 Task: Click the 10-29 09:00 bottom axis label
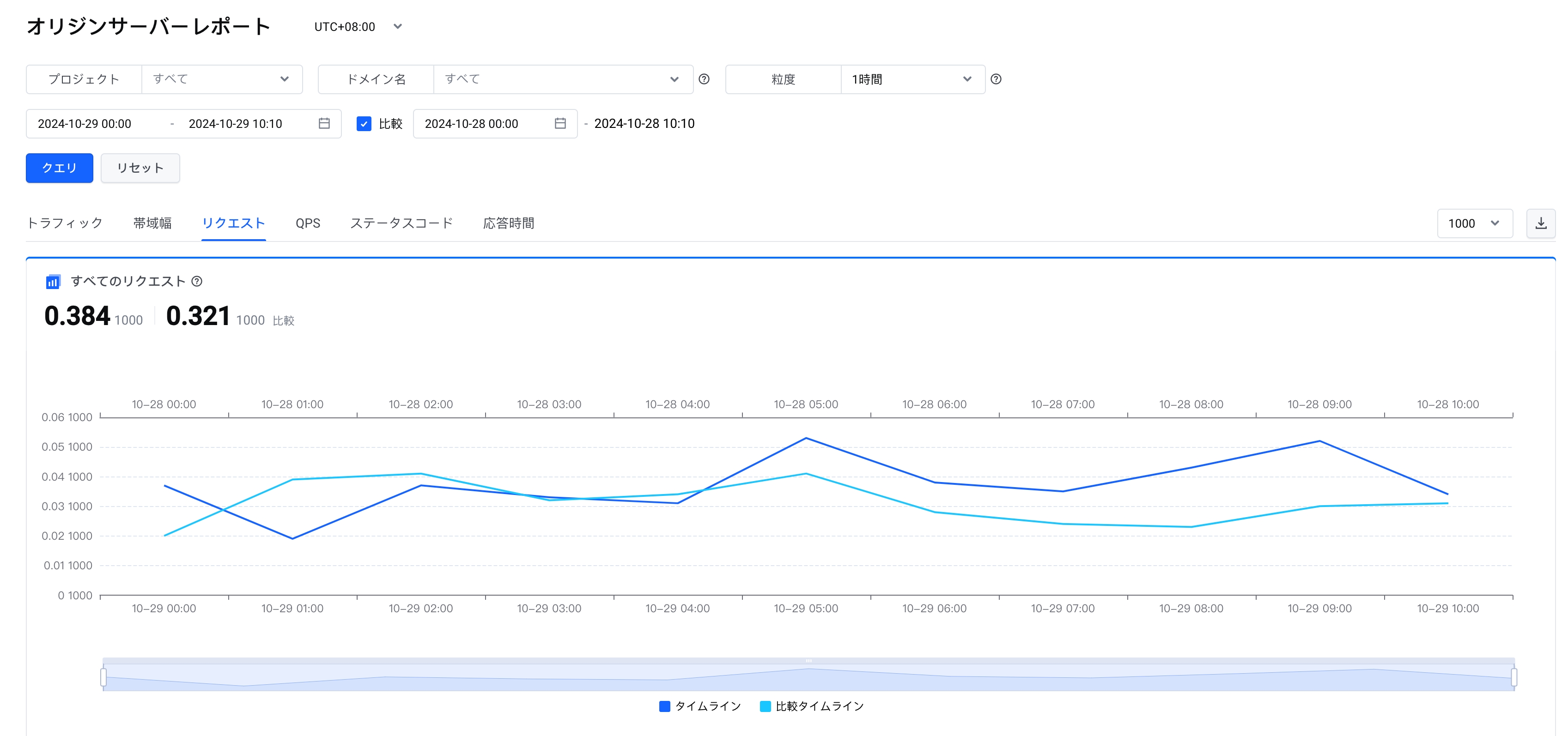[x=1319, y=608]
